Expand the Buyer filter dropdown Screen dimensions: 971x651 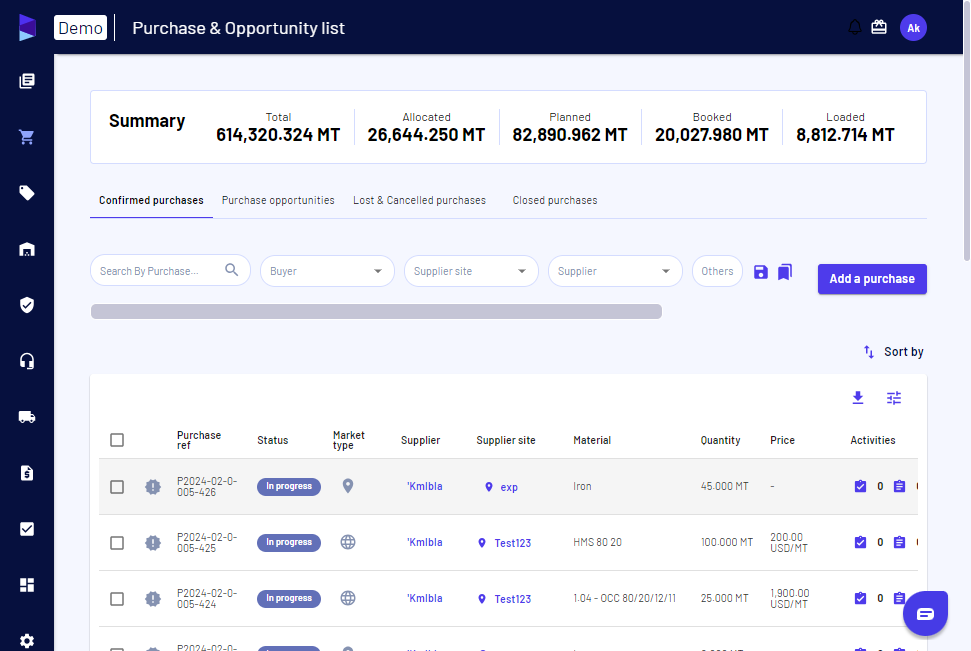[327, 271]
